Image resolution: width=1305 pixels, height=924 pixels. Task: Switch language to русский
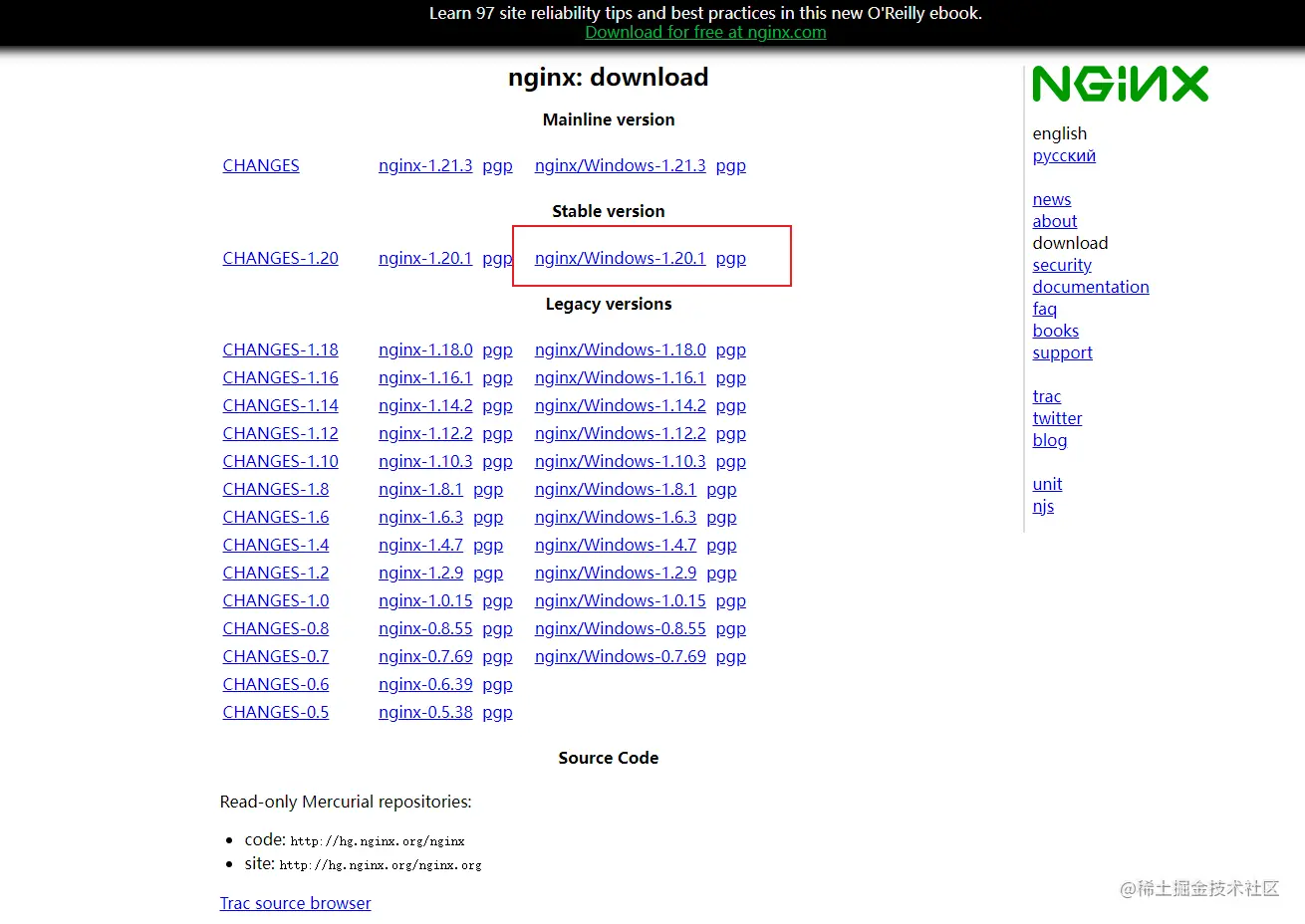pos(1064,155)
